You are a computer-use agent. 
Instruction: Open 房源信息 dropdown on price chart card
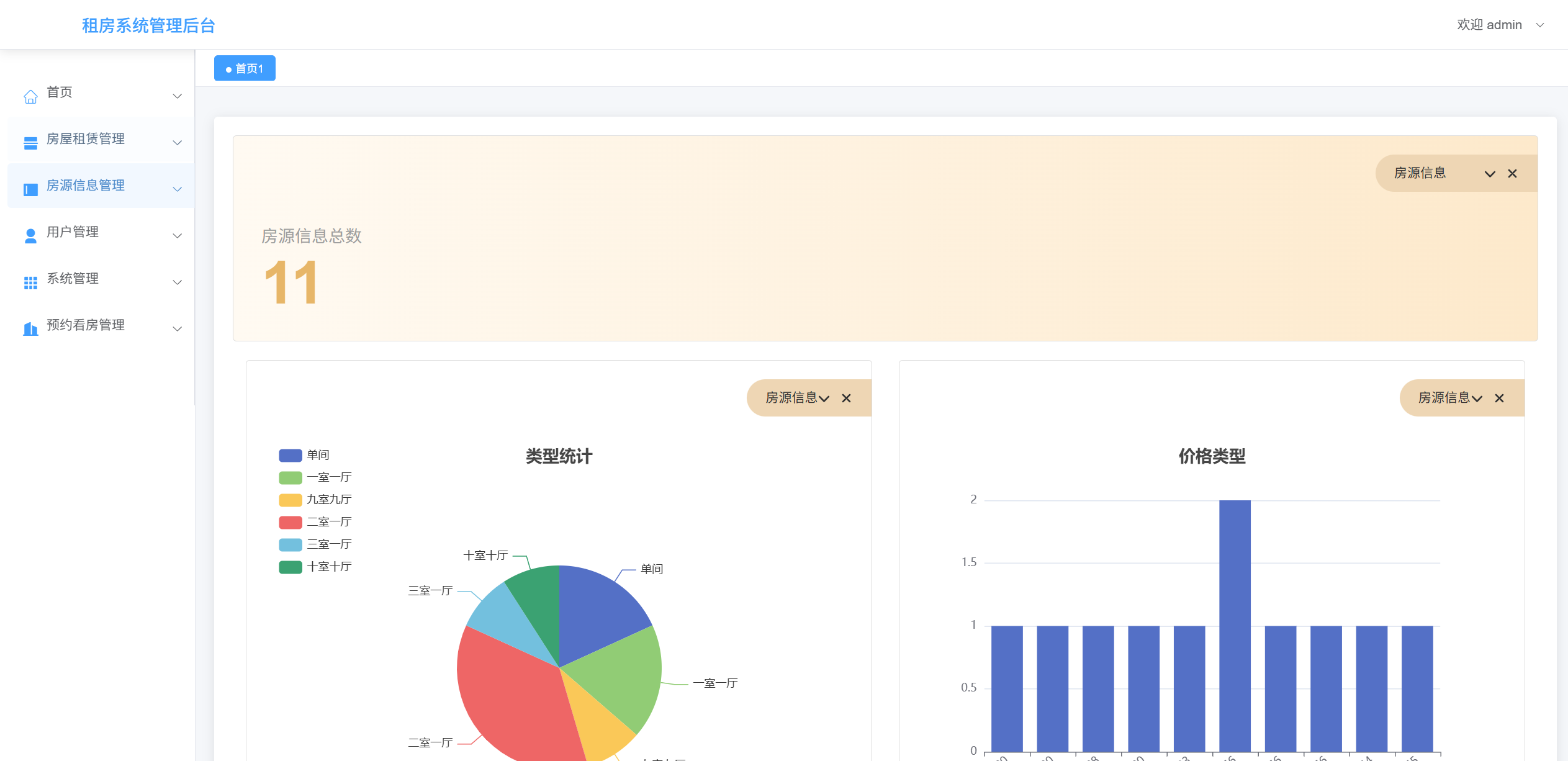[x=1477, y=399]
